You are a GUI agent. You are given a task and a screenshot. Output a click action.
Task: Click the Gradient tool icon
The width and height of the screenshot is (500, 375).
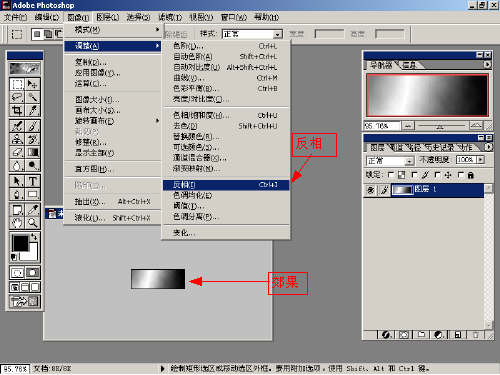tap(32, 153)
